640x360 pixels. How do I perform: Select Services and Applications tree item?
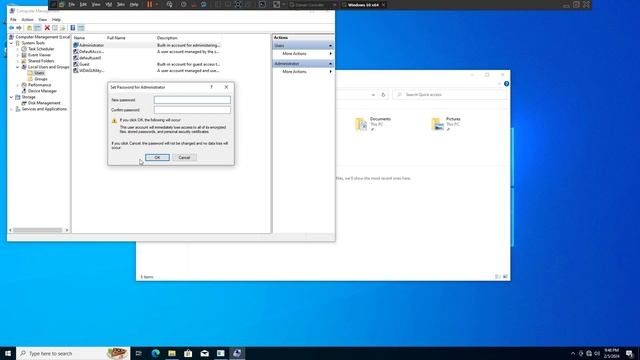(44, 109)
